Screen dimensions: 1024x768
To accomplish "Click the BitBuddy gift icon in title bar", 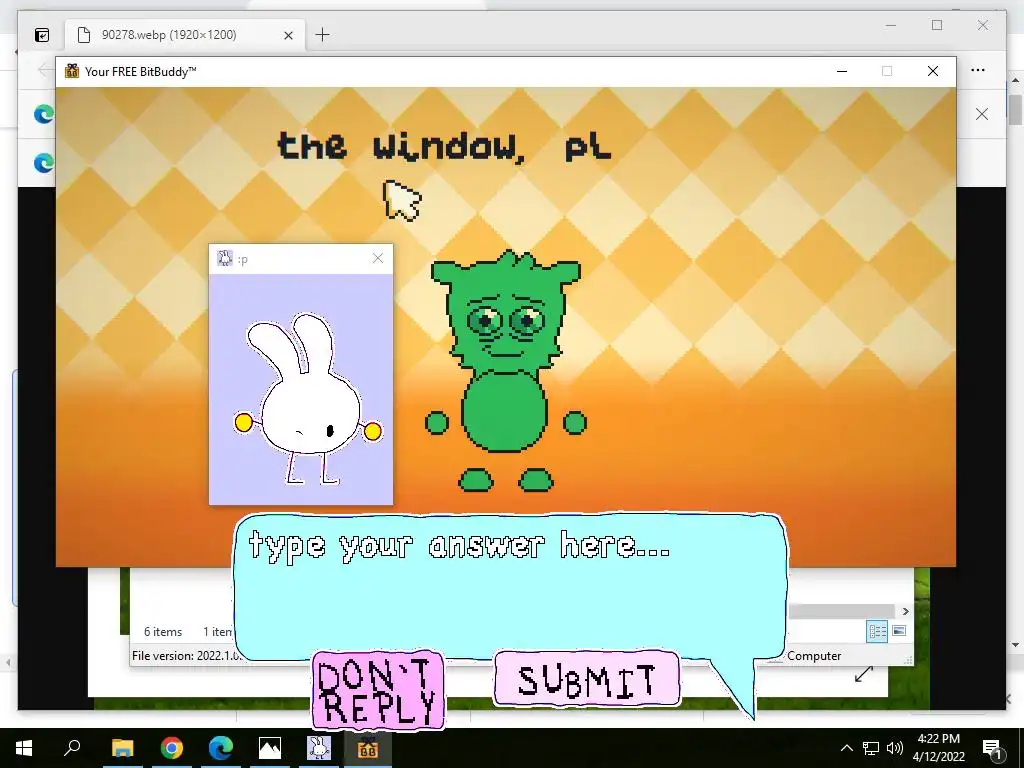I will coord(72,71).
